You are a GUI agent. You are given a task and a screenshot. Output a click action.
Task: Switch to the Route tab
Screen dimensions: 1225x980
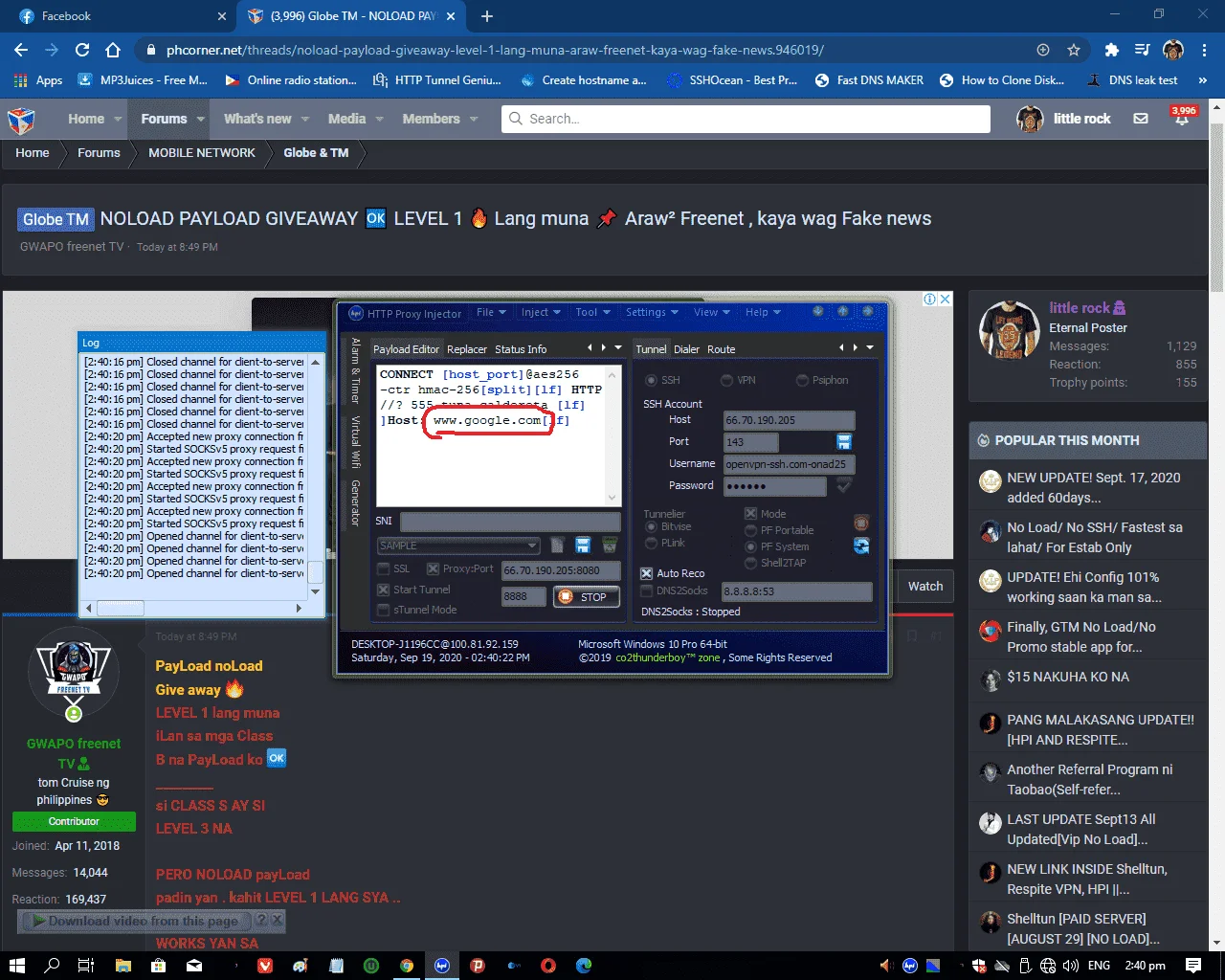[x=722, y=349]
